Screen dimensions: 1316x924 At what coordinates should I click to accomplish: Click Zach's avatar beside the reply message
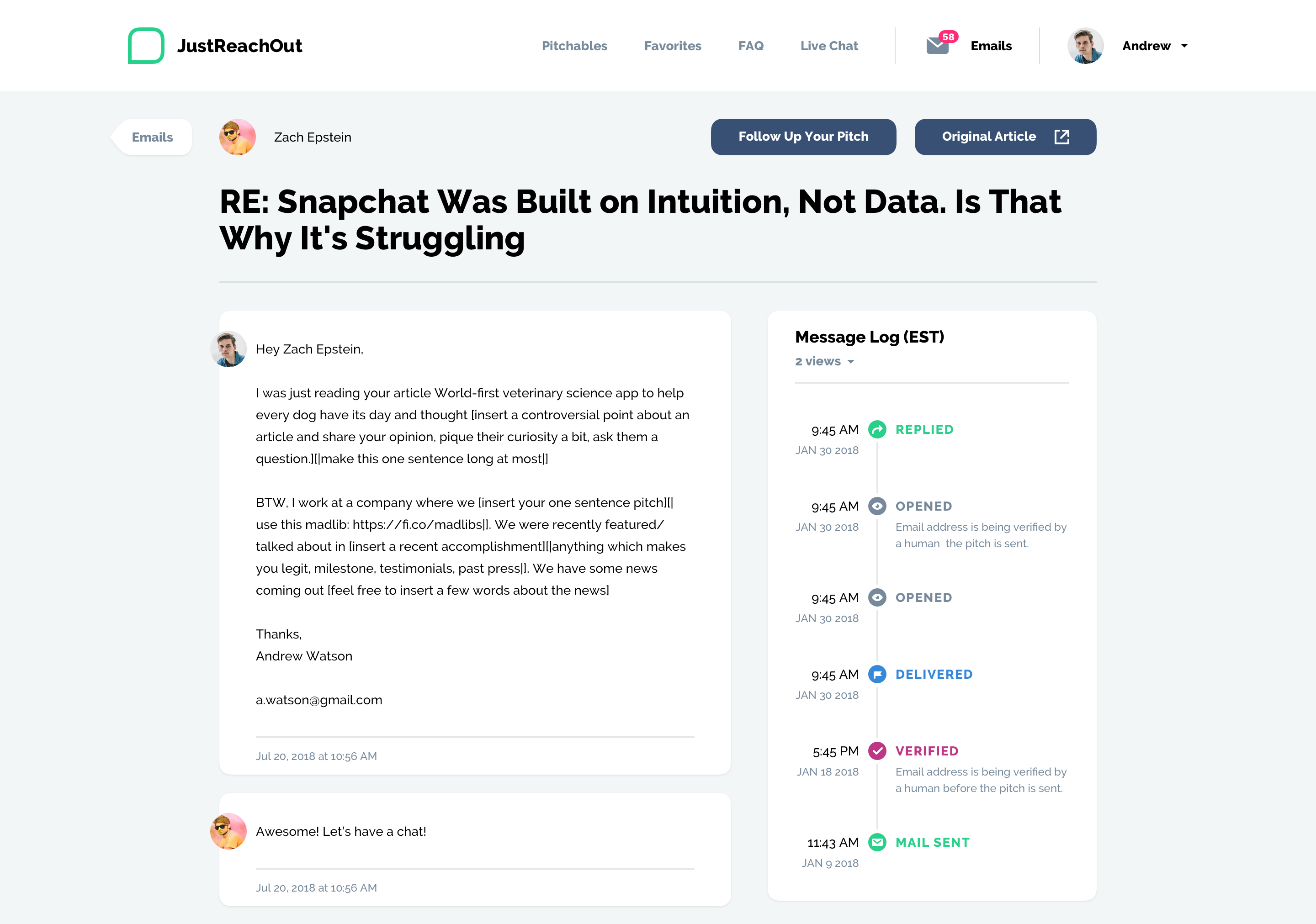(228, 831)
